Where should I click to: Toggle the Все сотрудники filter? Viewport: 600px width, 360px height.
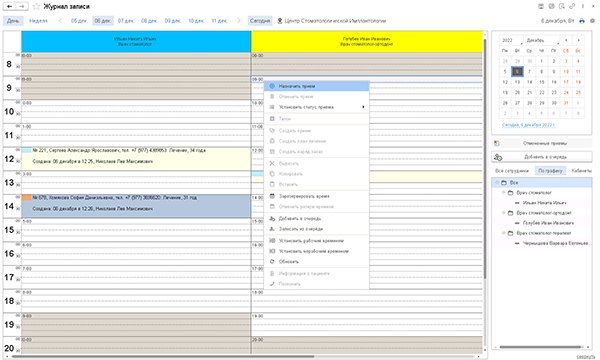pos(512,171)
